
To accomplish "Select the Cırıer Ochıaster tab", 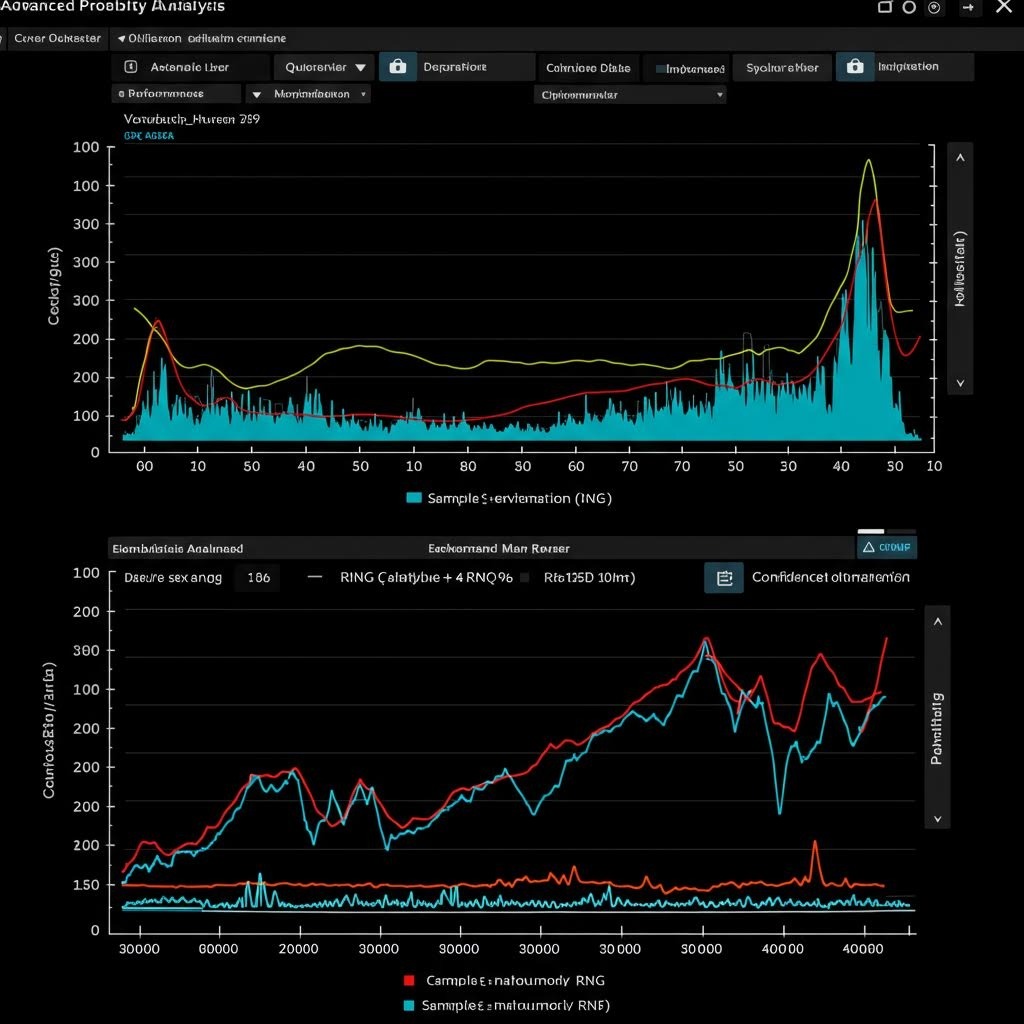I will 57,38.
